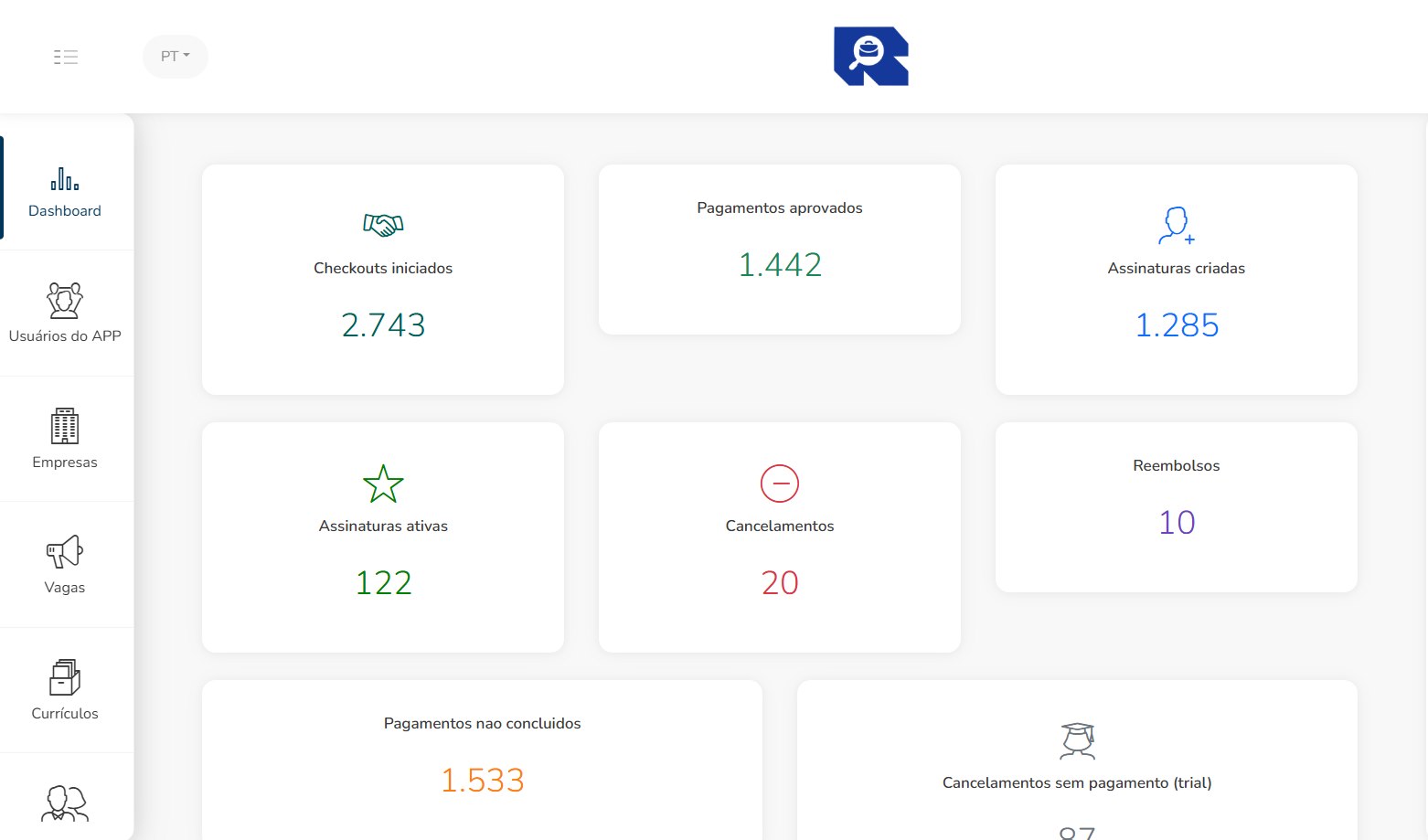
Task: Click the red minus circle Cancelamentos icon
Action: pyautogui.click(x=780, y=484)
